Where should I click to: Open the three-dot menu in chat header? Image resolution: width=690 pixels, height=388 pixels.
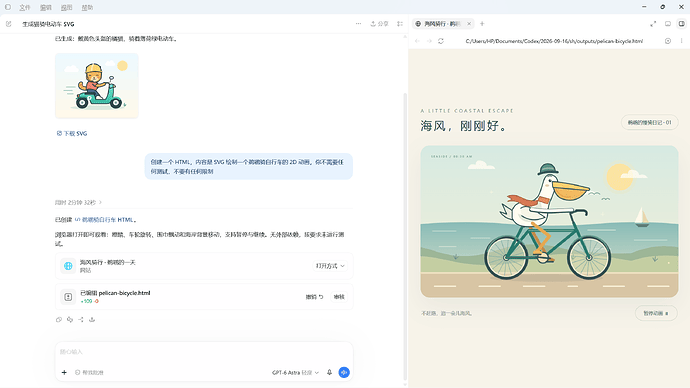[358, 24]
